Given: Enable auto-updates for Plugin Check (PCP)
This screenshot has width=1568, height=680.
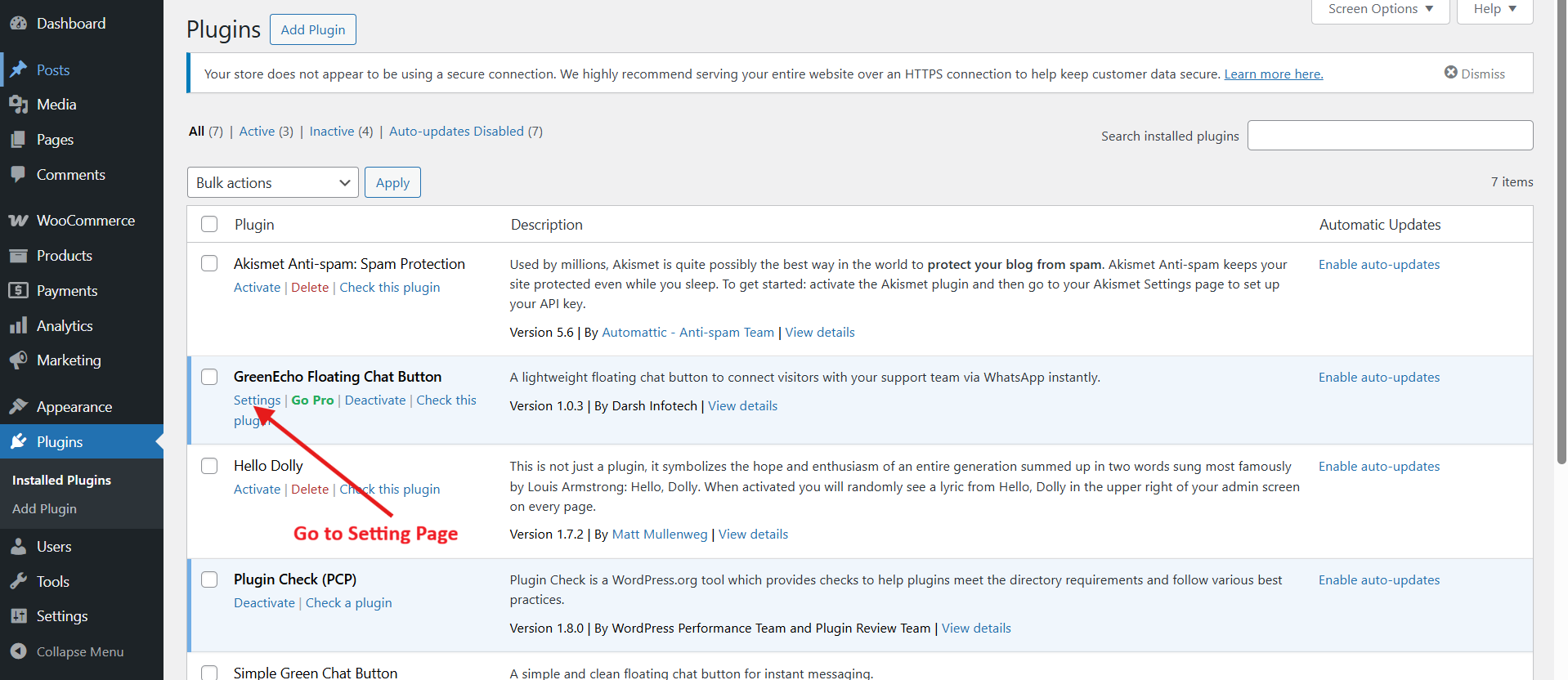Looking at the screenshot, I should click(x=1379, y=579).
